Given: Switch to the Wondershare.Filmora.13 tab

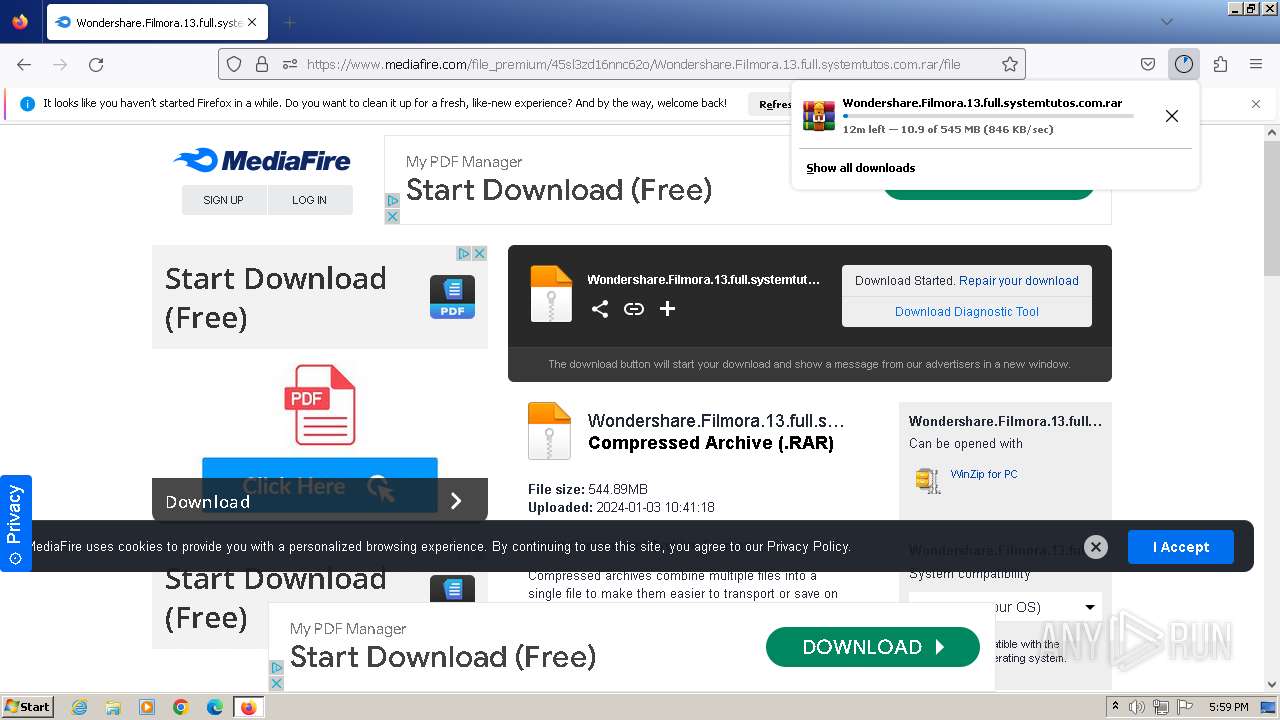Looking at the screenshot, I should pyautogui.click(x=156, y=22).
